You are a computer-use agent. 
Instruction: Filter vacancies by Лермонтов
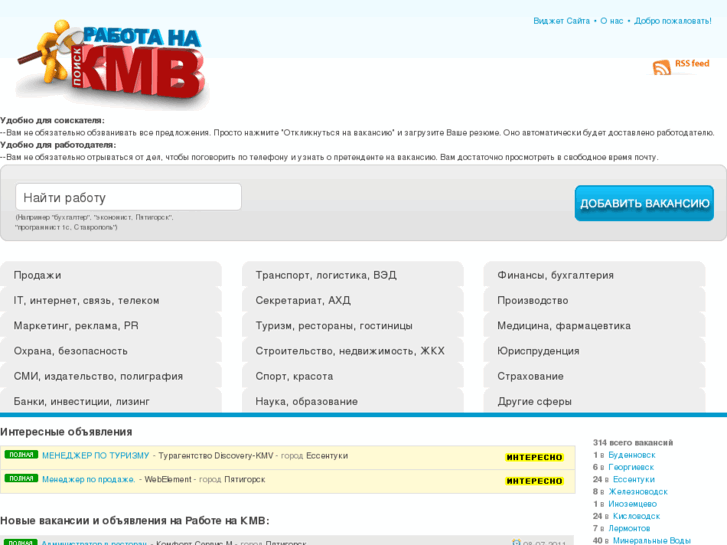(x=629, y=528)
